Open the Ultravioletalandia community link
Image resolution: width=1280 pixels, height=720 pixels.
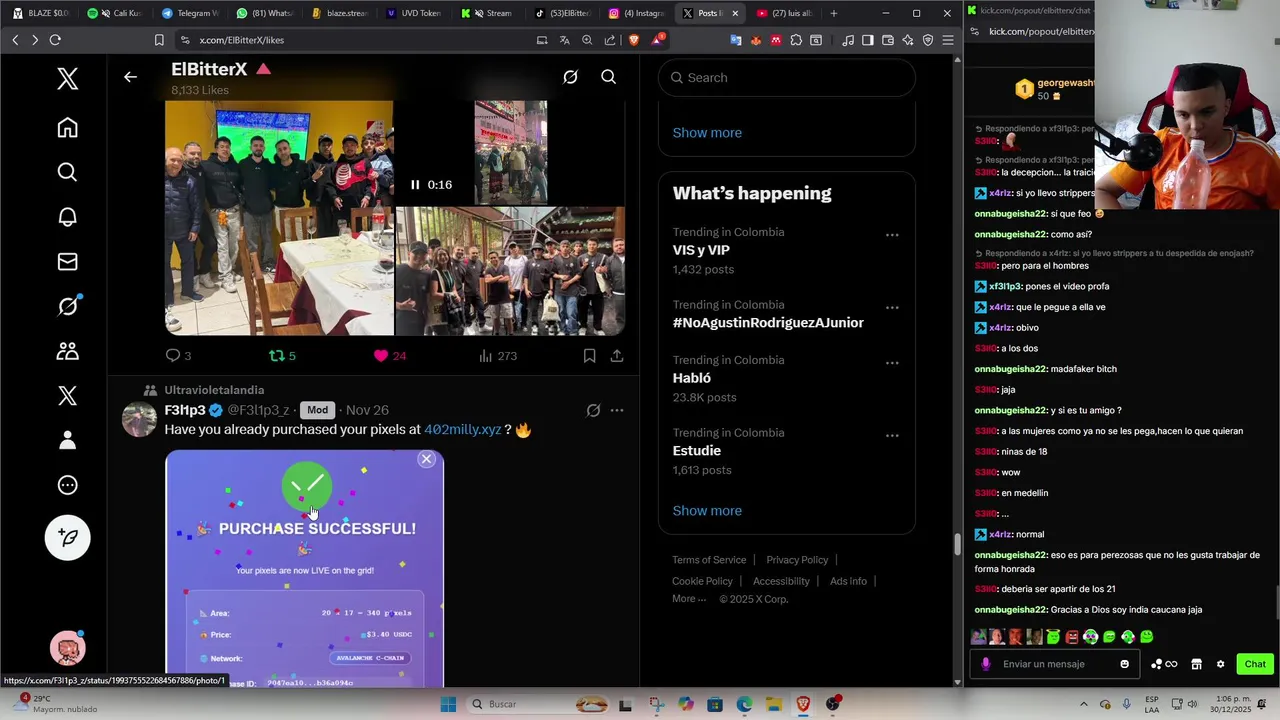214,390
